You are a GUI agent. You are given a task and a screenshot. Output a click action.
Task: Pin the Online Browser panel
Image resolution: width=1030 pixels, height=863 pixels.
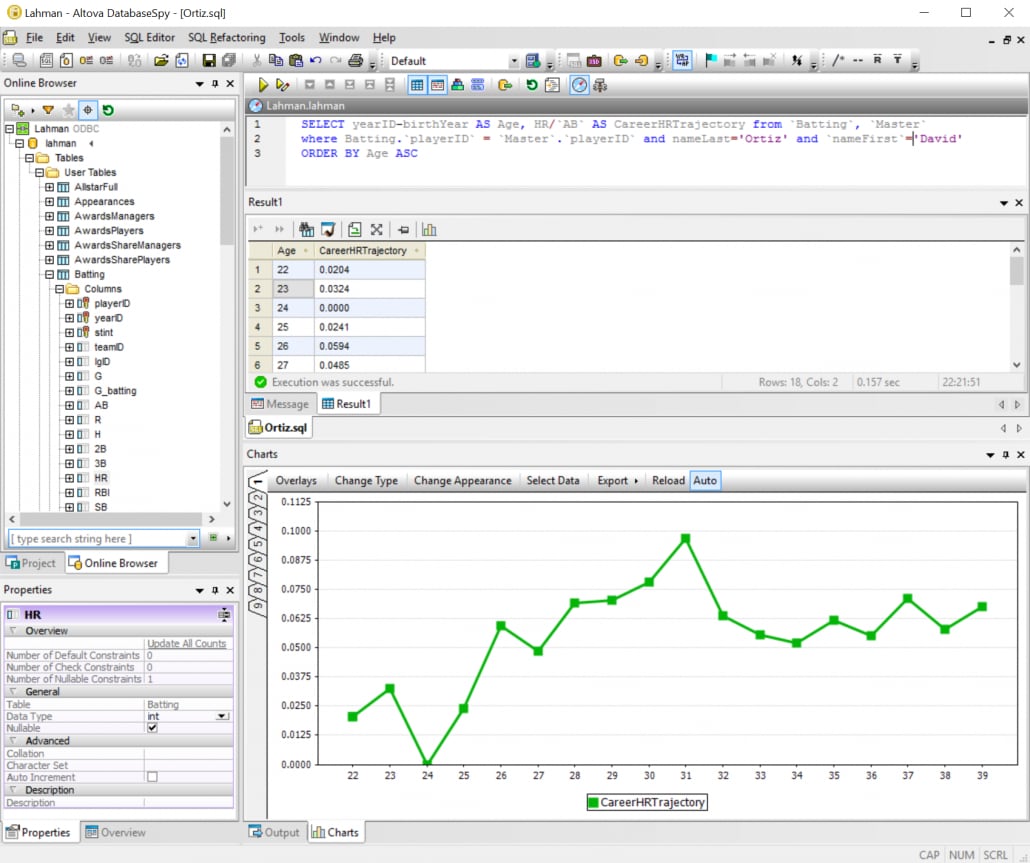pos(215,83)
